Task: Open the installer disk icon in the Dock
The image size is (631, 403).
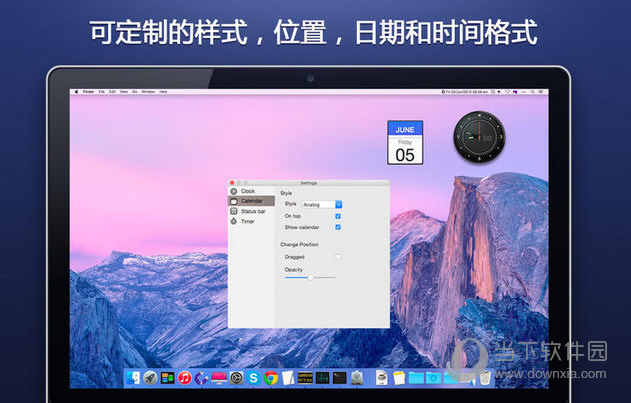Action: pos(357,378)
